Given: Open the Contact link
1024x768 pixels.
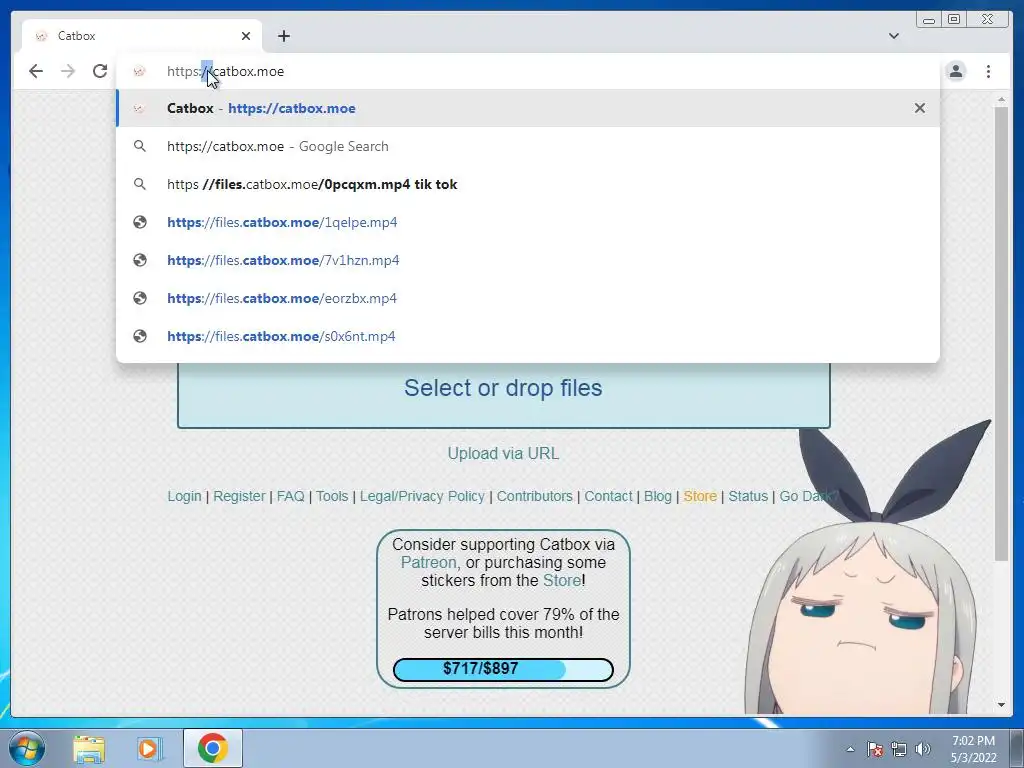Looking at the screenshot, I should [x=608, y=496].
